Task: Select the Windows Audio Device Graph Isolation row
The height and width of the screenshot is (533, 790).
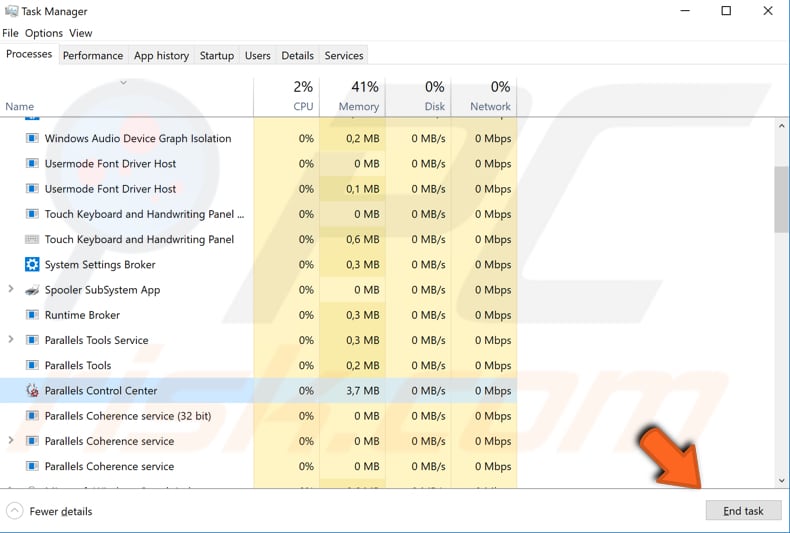Action: tap(258, 138)
